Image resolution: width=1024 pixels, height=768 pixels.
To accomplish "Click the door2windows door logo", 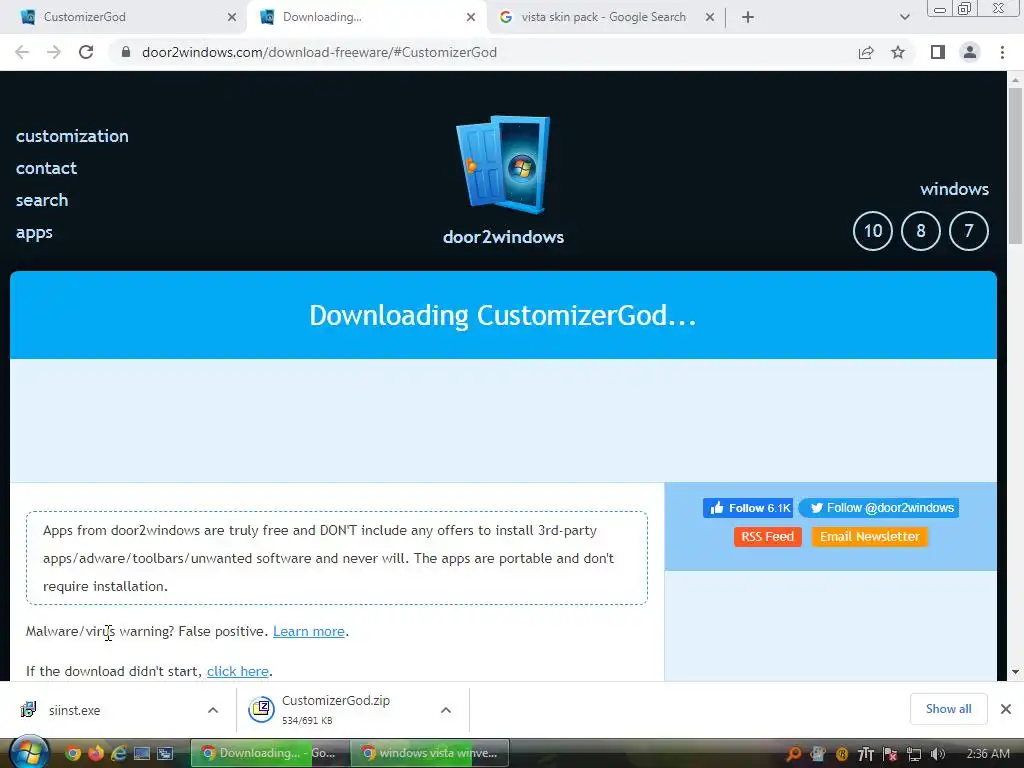I will click(x=503, y=165).
